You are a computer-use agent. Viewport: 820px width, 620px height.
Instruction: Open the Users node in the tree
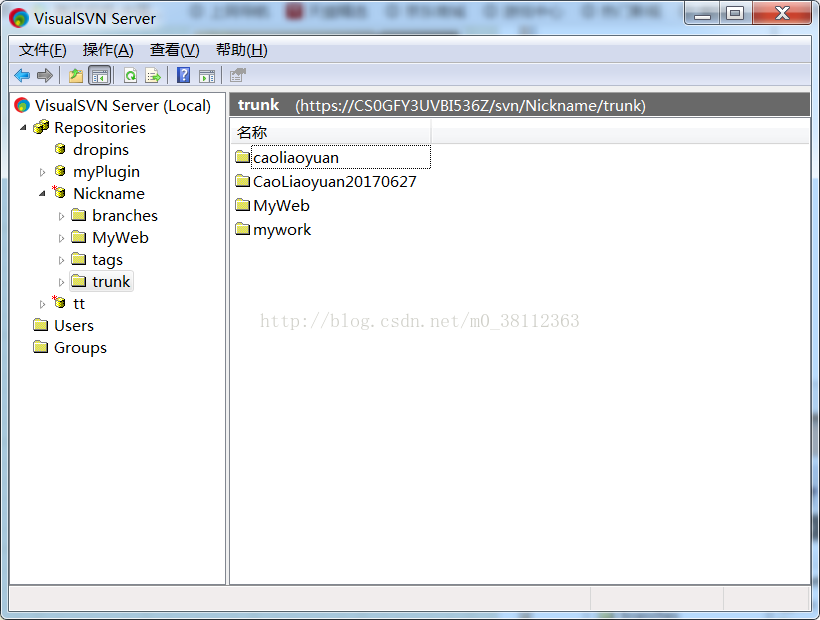(x=74, y=326)
